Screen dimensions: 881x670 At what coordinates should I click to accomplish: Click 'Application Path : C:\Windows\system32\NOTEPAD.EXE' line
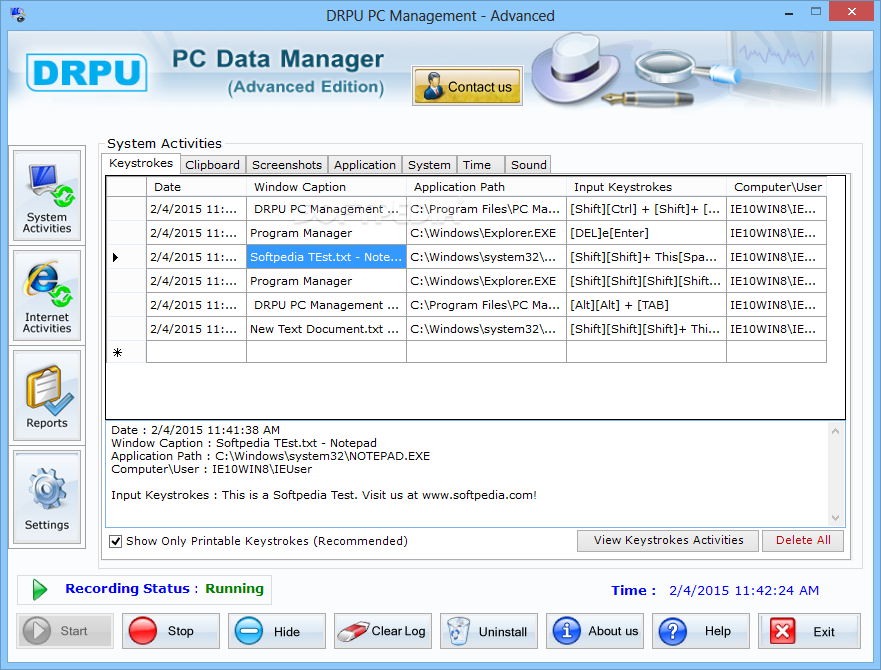point(270,456)
